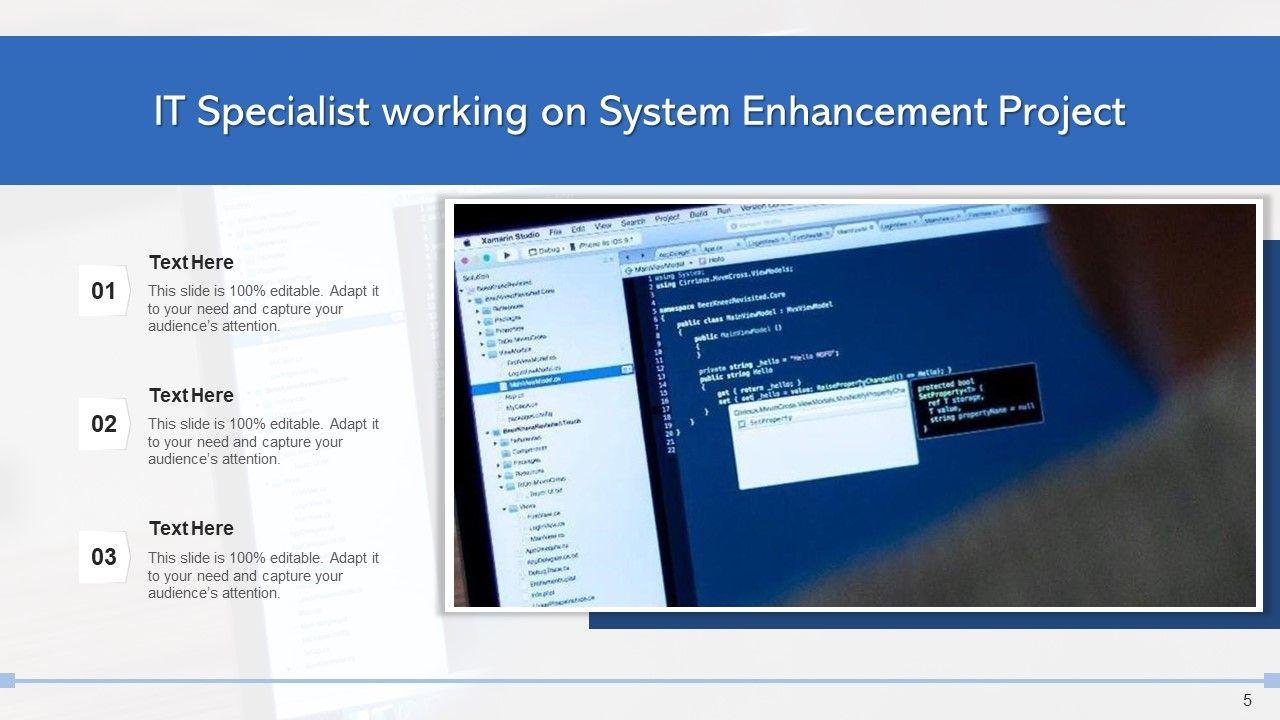Select the description paragraph under item 03
Viewport: 1280px width, 720px height.
[x=264, y=575]
